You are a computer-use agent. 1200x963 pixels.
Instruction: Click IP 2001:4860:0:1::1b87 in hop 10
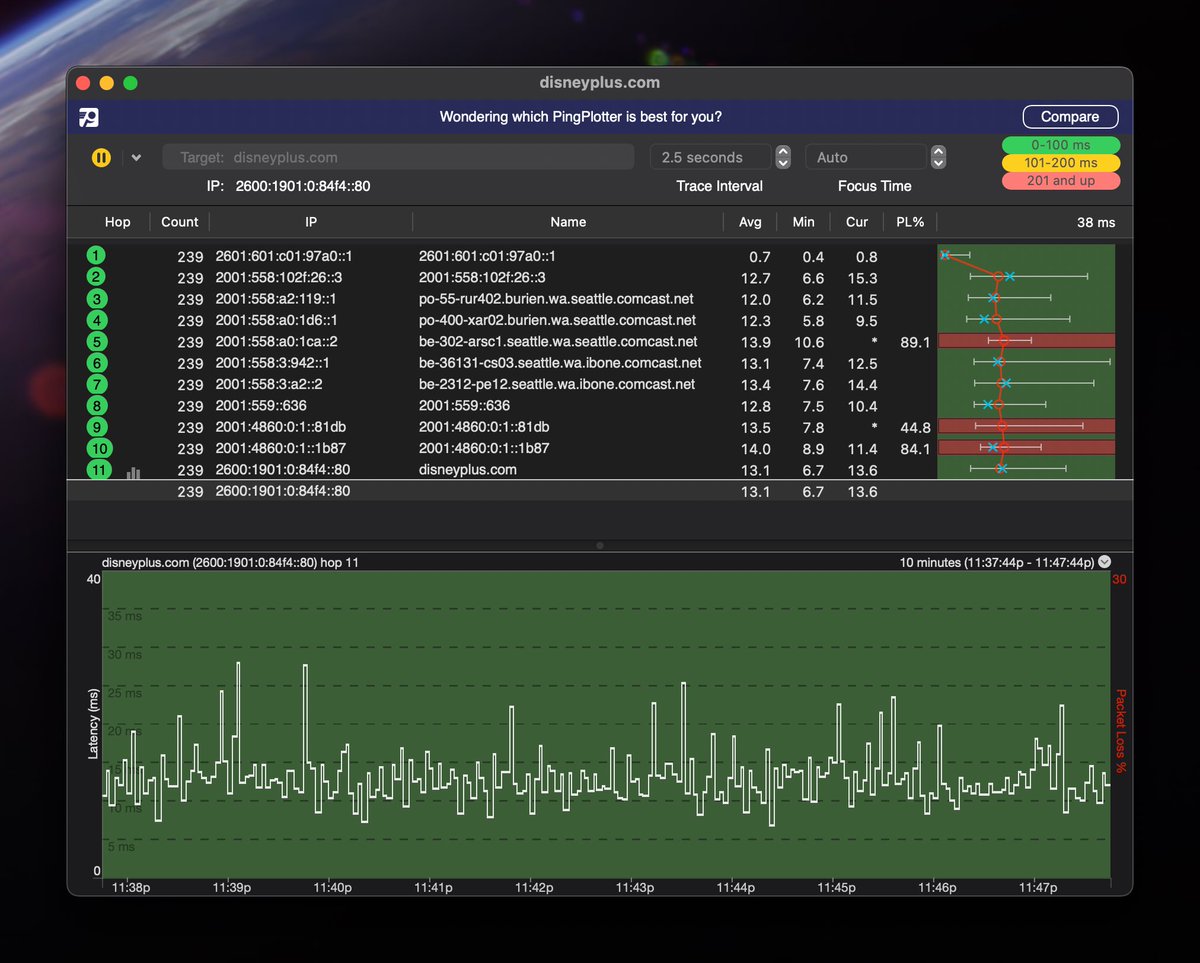tap(282, 449)
